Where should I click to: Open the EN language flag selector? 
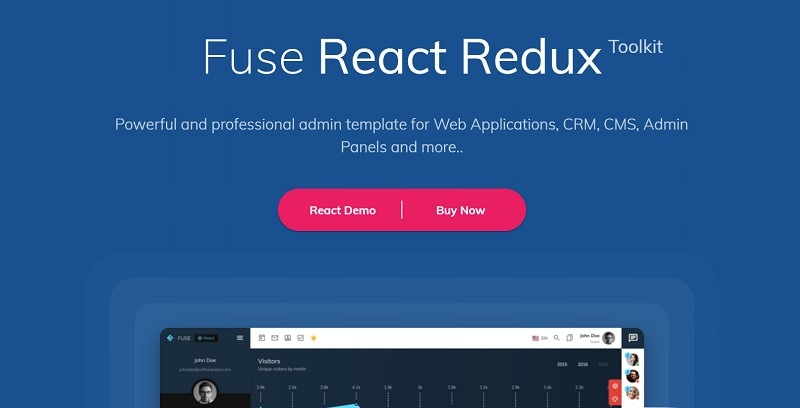[x=540, y=338]
